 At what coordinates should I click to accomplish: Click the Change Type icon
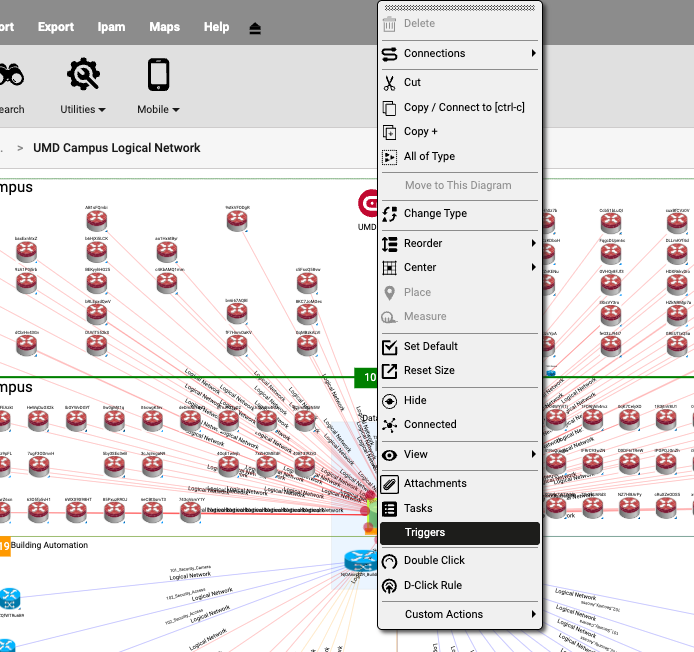point(389,214)
